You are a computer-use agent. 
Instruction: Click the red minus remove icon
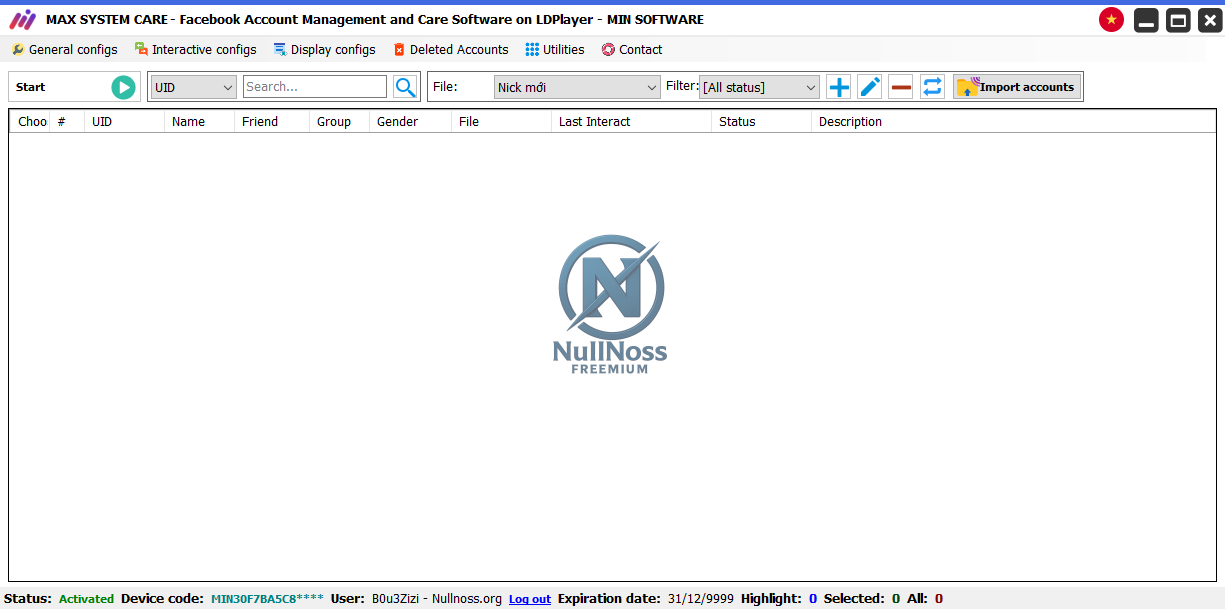(x=901, y=87)
